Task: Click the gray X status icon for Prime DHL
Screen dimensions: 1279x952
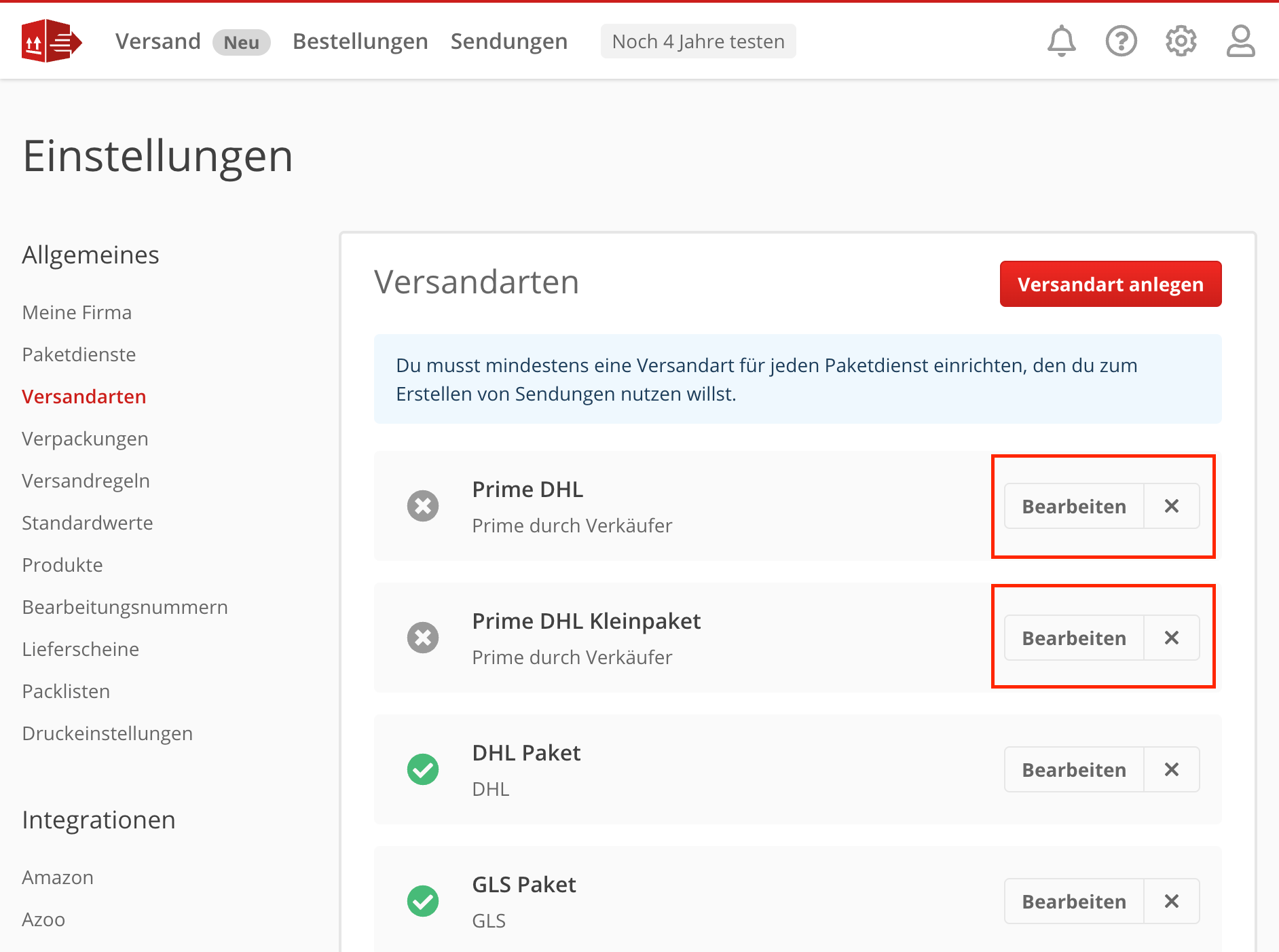Action: point(423,506)
